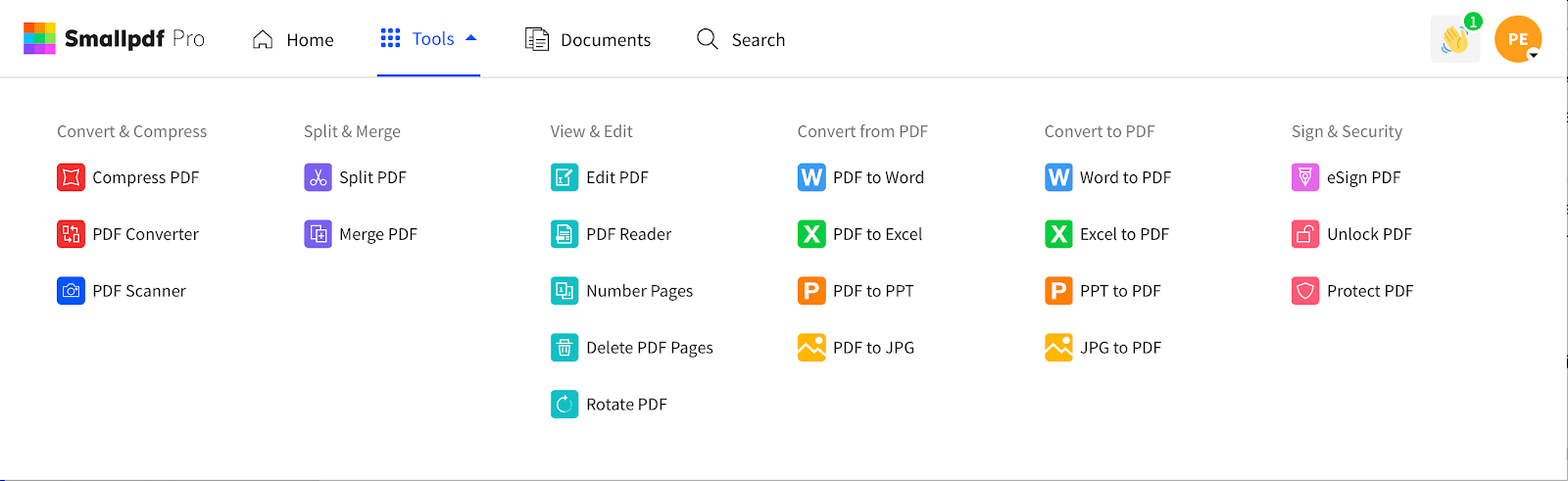Open Unlock PDF text link

tap(1370, 234)
